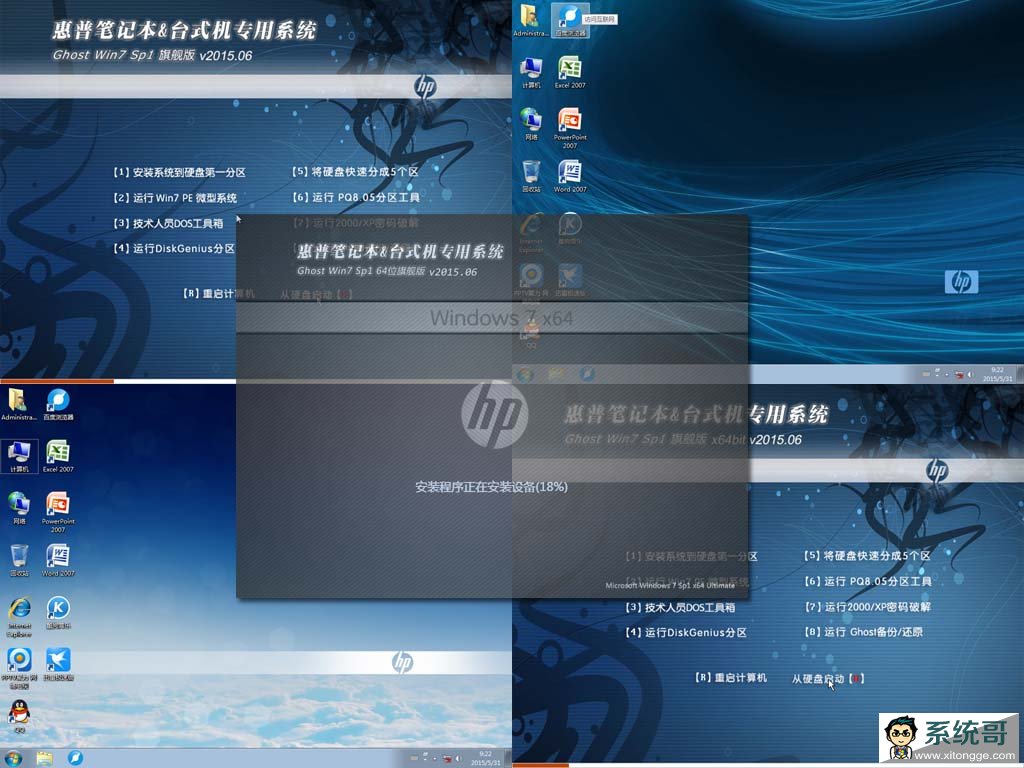Open Administrator folder on the sky-wallpaper desktop
Viewport: 1024px width, 768px height.
point(18,404)
